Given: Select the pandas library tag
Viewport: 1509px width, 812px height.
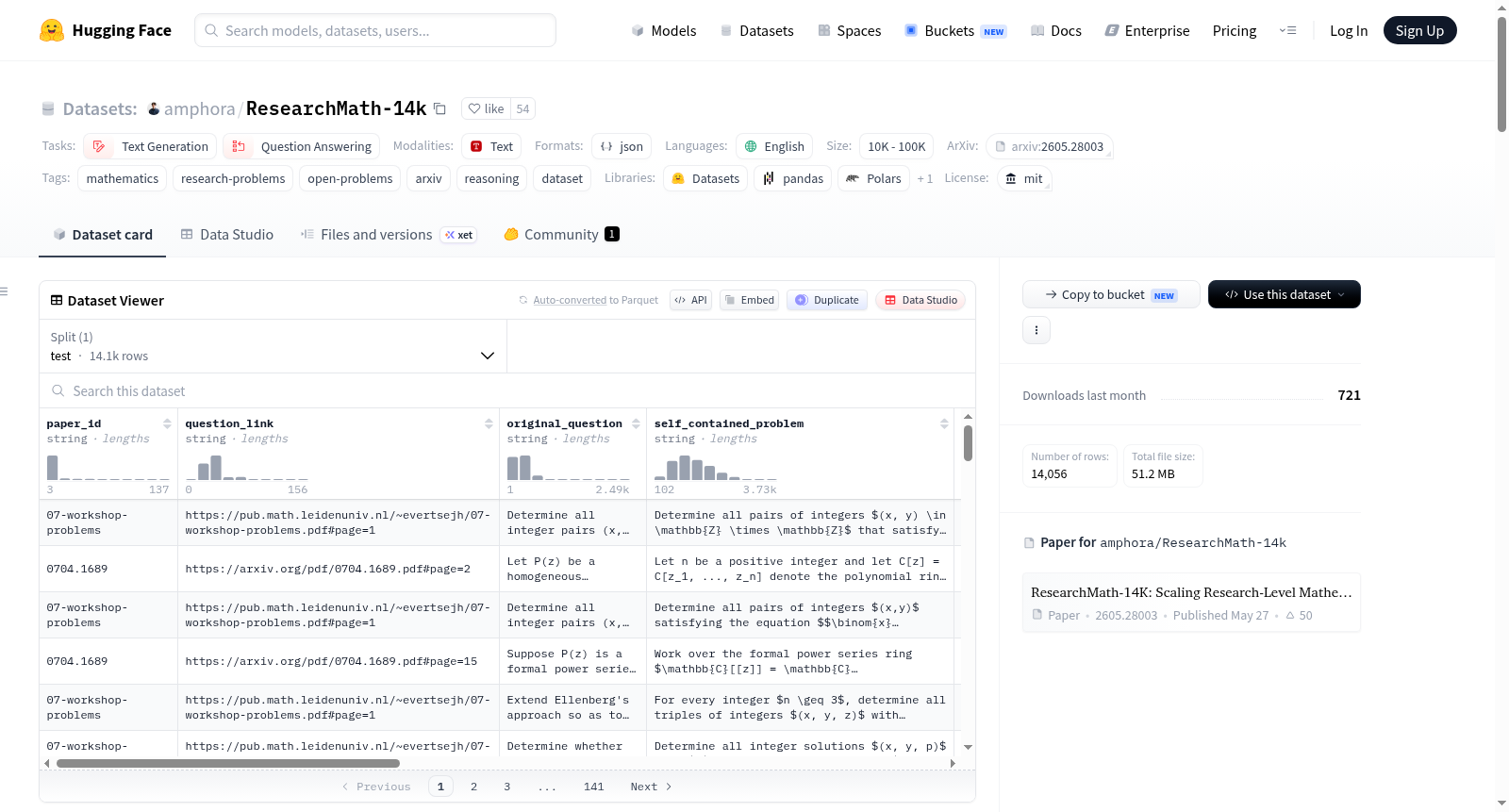Looking at the screenshot, I should click(793, 178).
